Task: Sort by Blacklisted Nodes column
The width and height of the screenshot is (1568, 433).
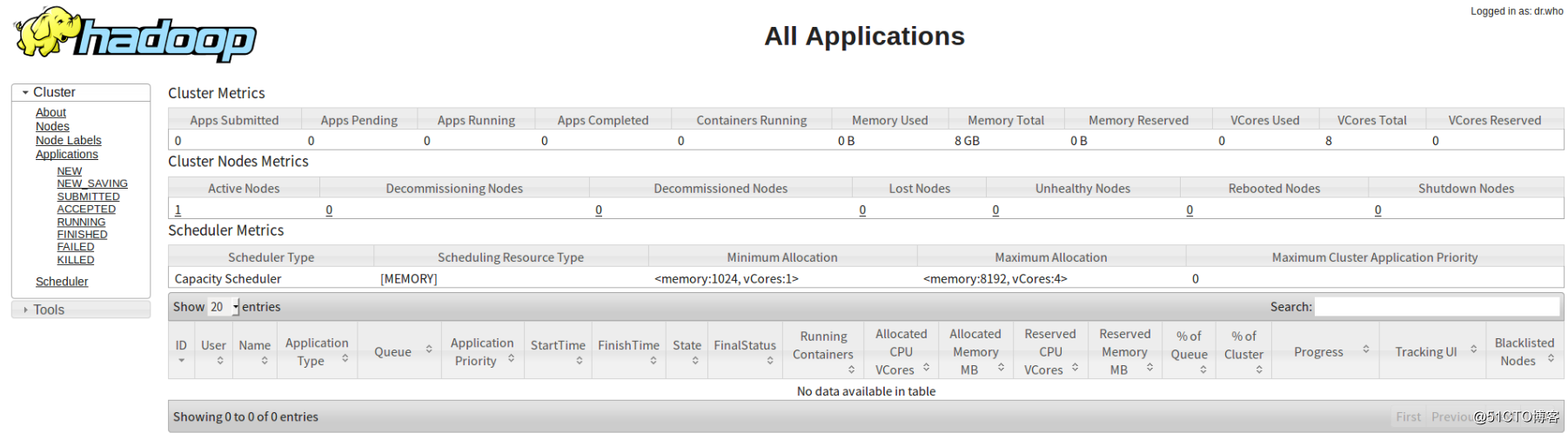Action: (x=1524, y=351)
